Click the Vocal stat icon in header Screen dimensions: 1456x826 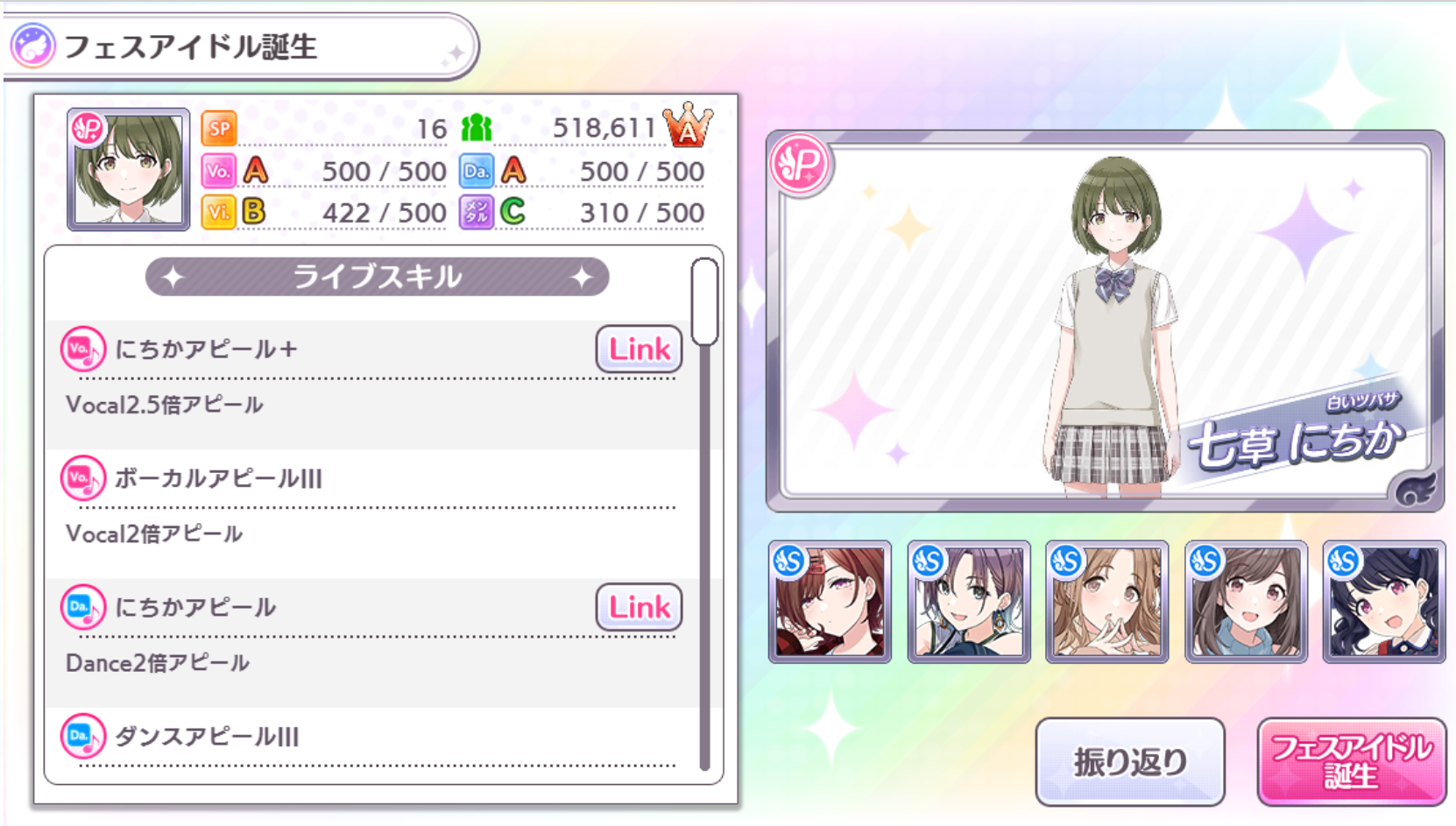coord(219,171)
